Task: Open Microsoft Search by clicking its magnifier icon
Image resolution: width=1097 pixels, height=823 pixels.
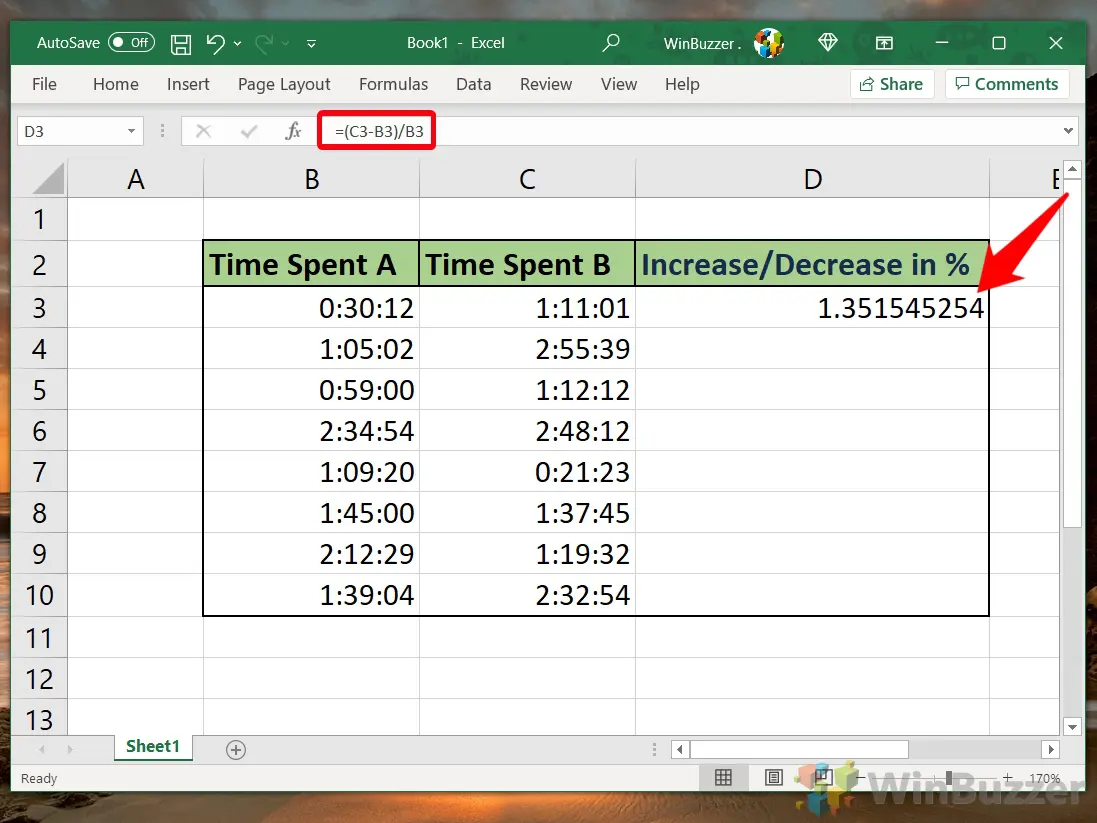Action: [611, 43]
